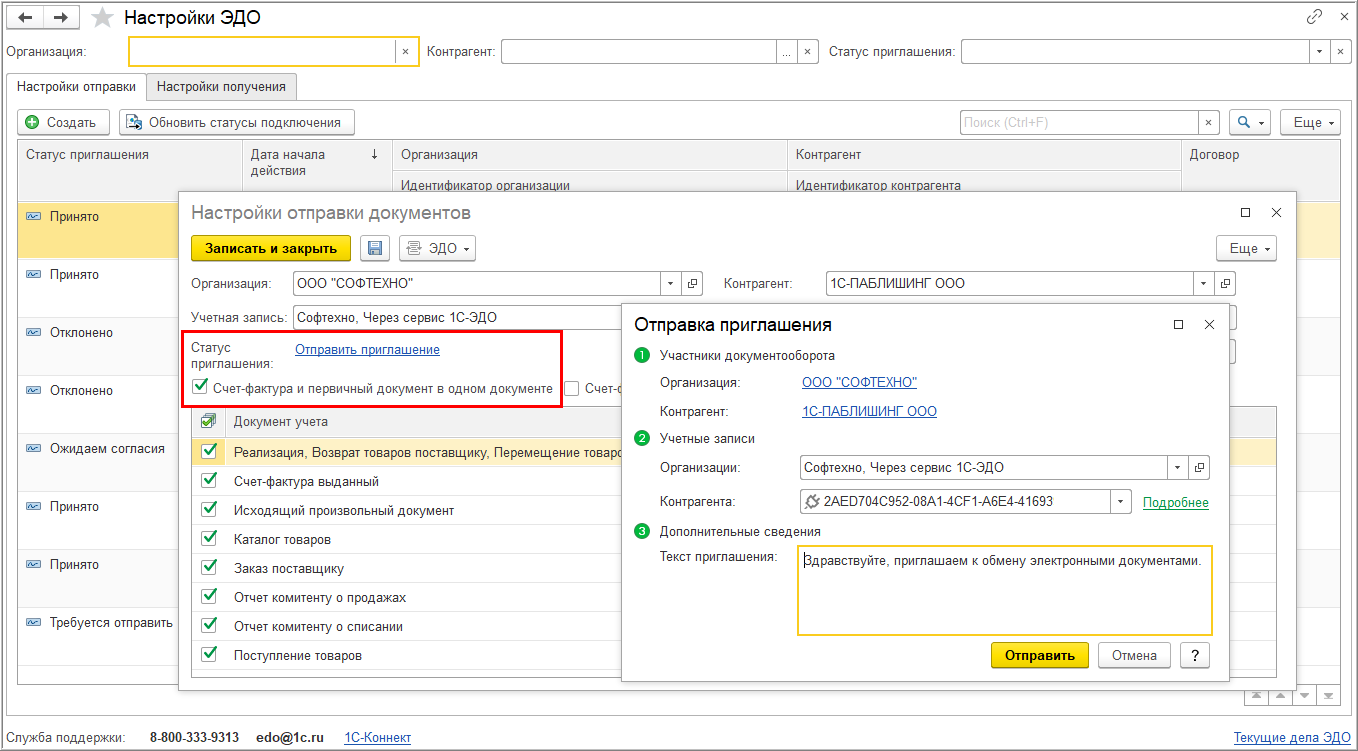
Task: Open the ЭДО dropdown button
Action: (437, 248)
